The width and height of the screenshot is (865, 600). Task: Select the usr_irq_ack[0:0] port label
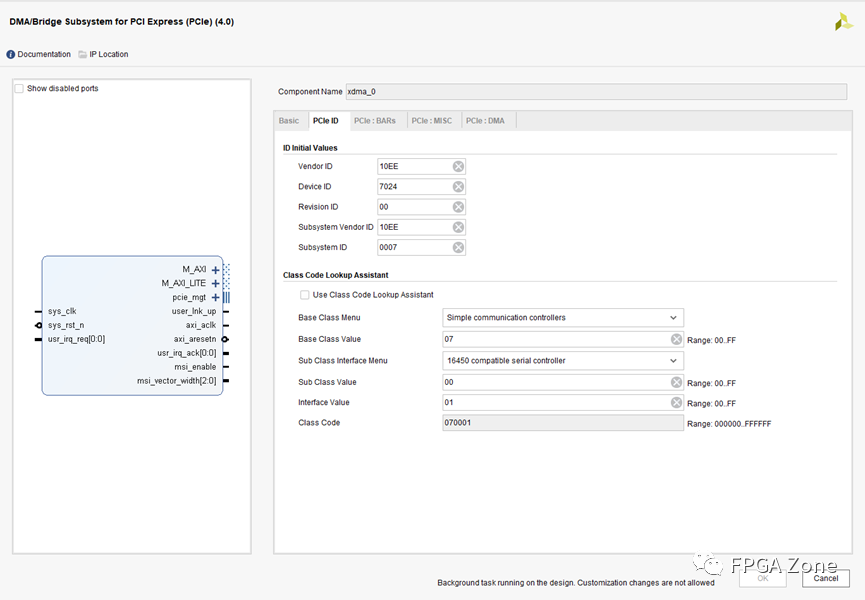(x=186, y=353)
